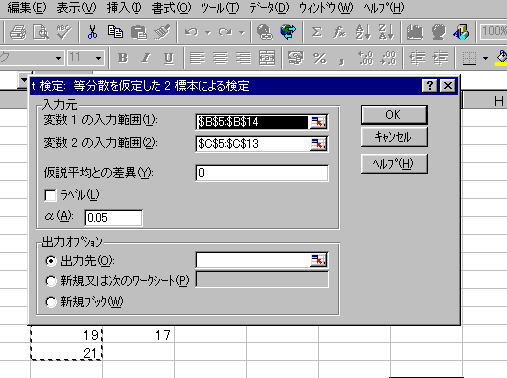Click the キャンセル button
The width and height of the screenshot is (507, 378).
[394, 137]
